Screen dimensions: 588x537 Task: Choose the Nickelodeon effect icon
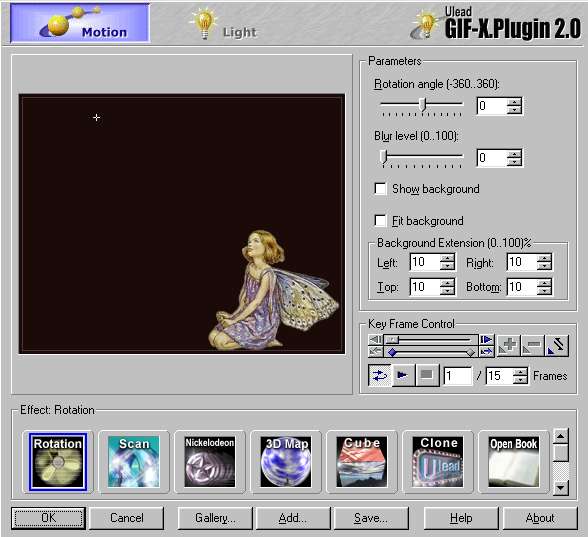click(210, 462)
